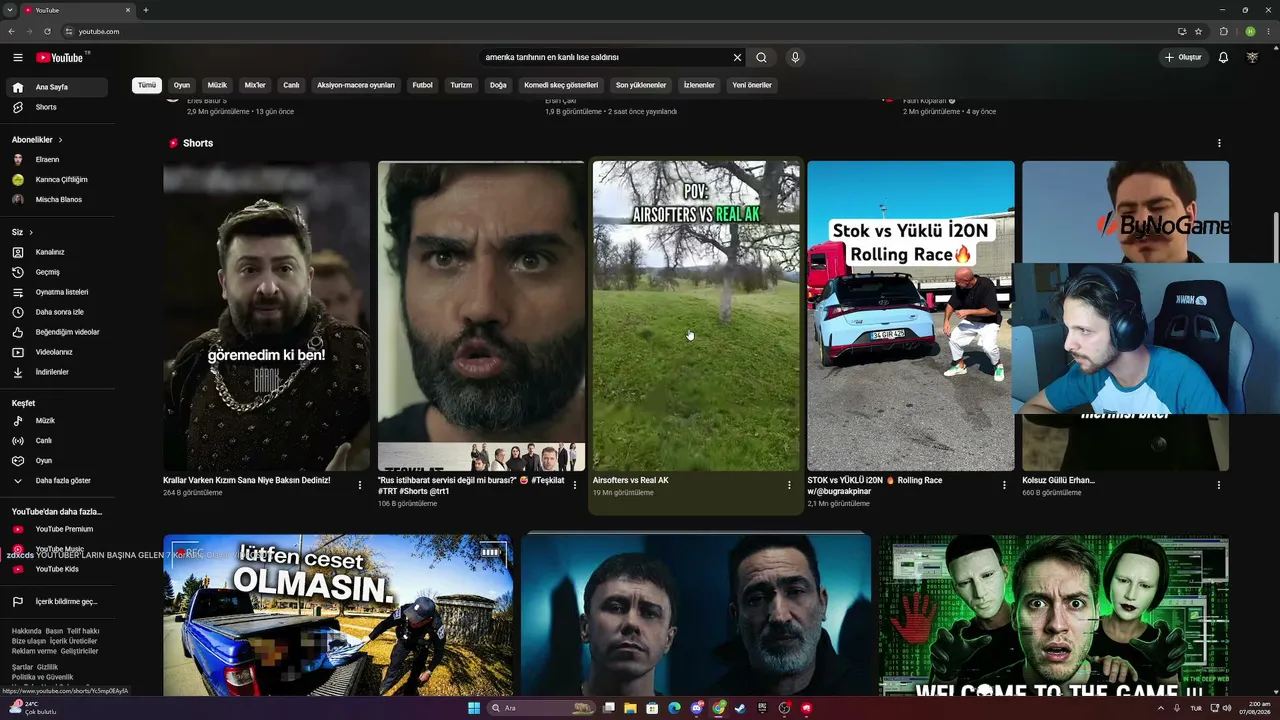Open Chrome extensions puzzle icon
The width and height of the screenshot is (1280, 720).
click(1223, 31)
